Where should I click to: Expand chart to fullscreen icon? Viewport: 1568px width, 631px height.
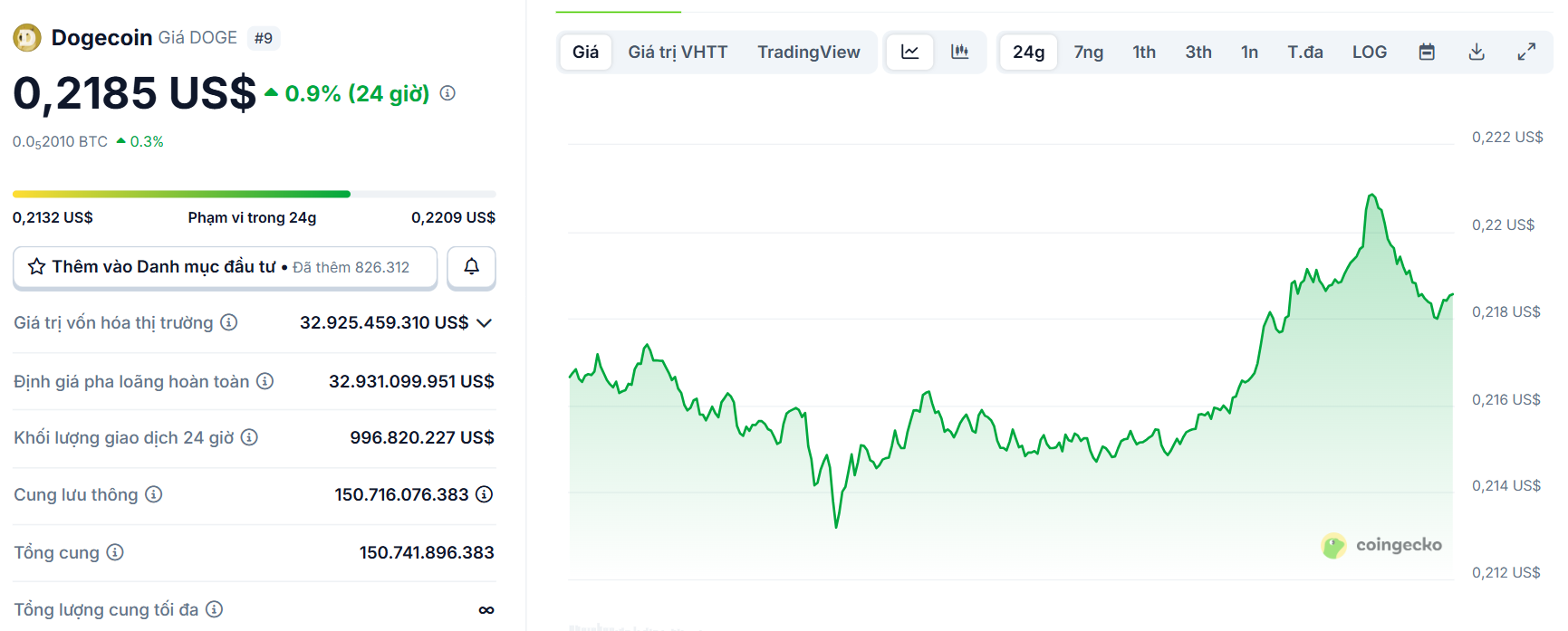1526,52
